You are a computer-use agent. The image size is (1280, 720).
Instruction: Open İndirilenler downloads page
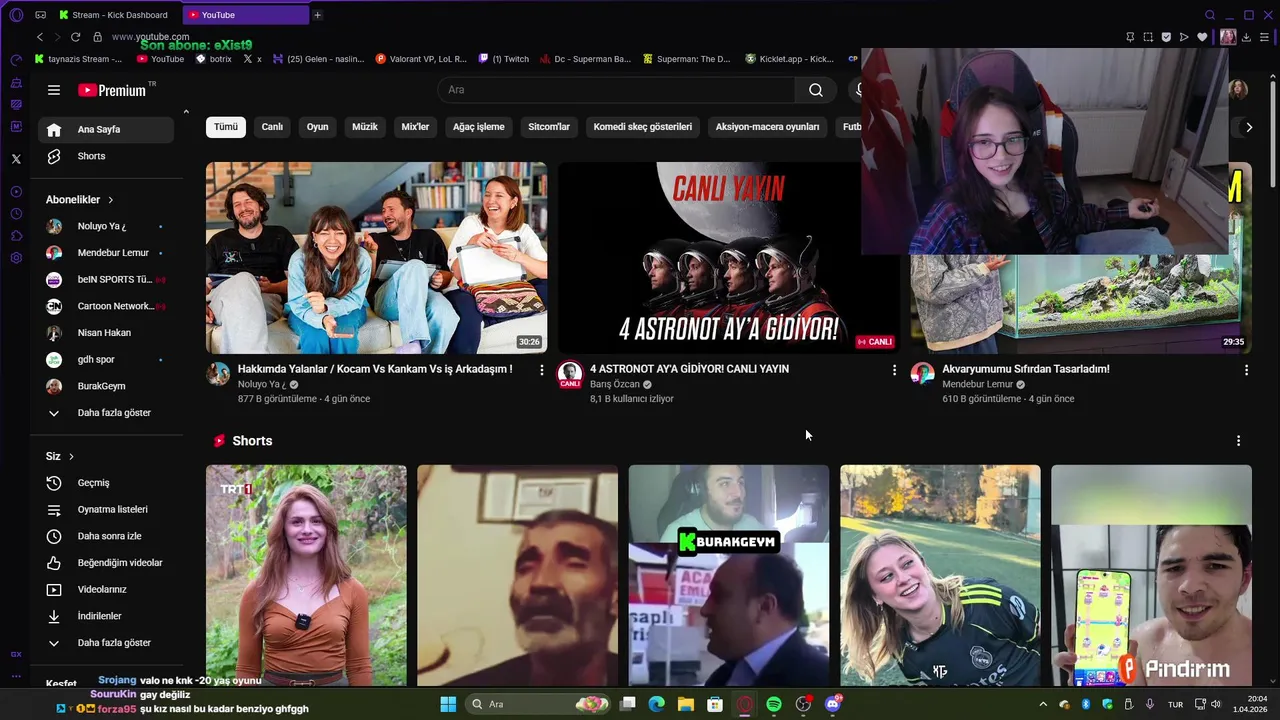[x=106, y=616]
